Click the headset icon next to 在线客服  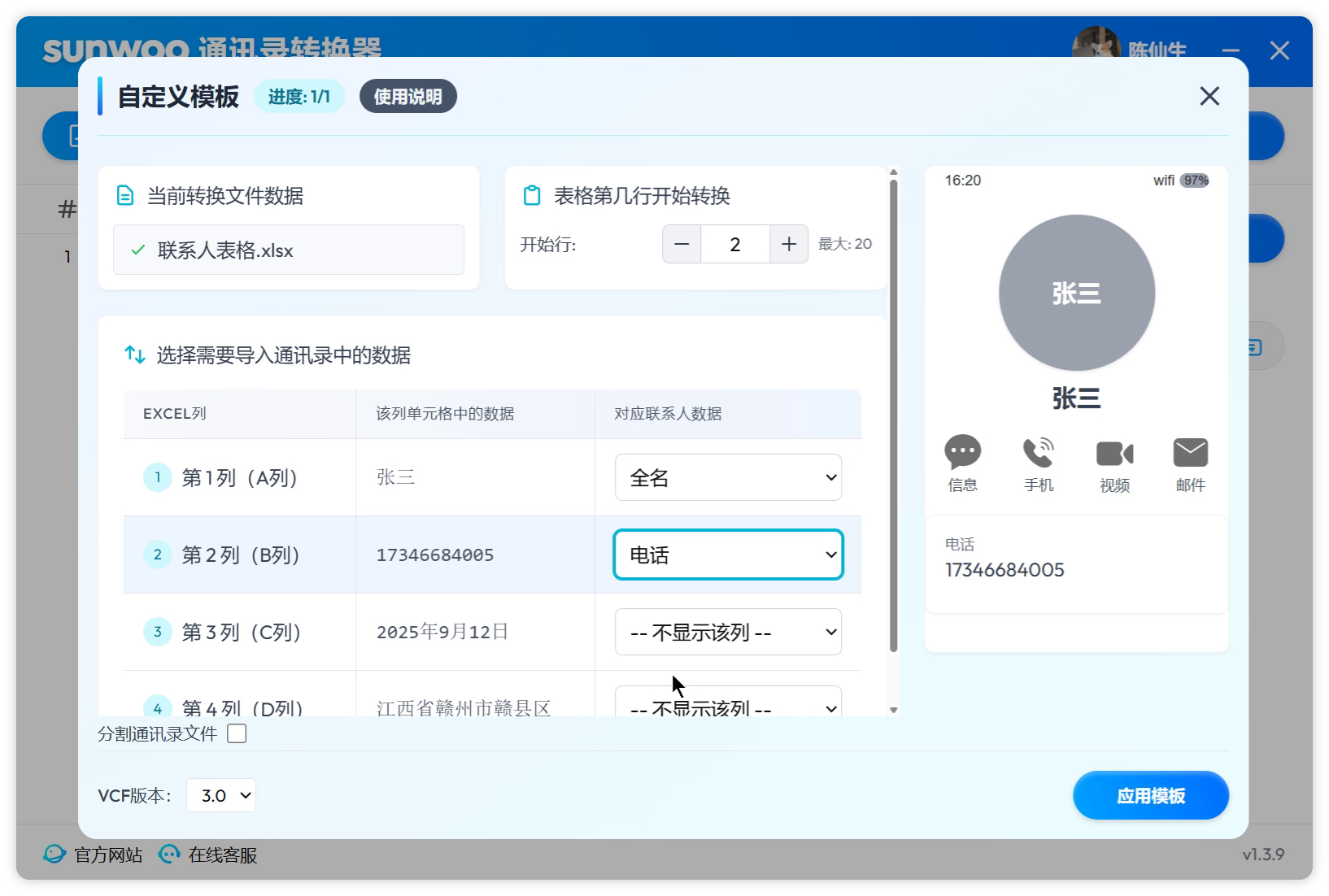point(170,855)
